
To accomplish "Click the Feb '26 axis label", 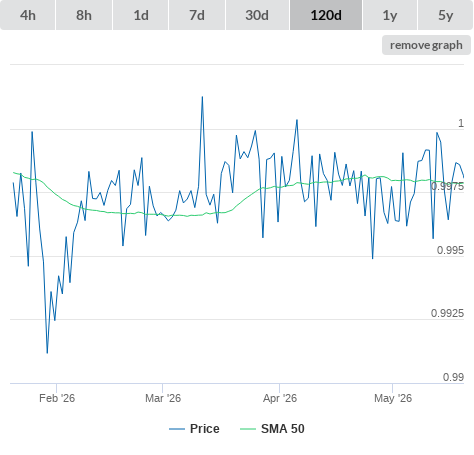I will pyautogui.click(x=57, y=398).
